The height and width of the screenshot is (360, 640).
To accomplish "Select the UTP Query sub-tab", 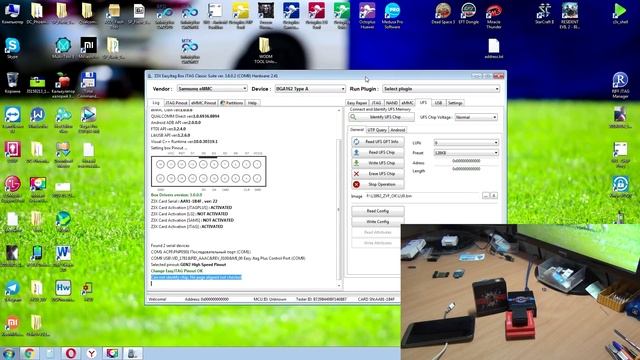I will [x=377, y=130].
